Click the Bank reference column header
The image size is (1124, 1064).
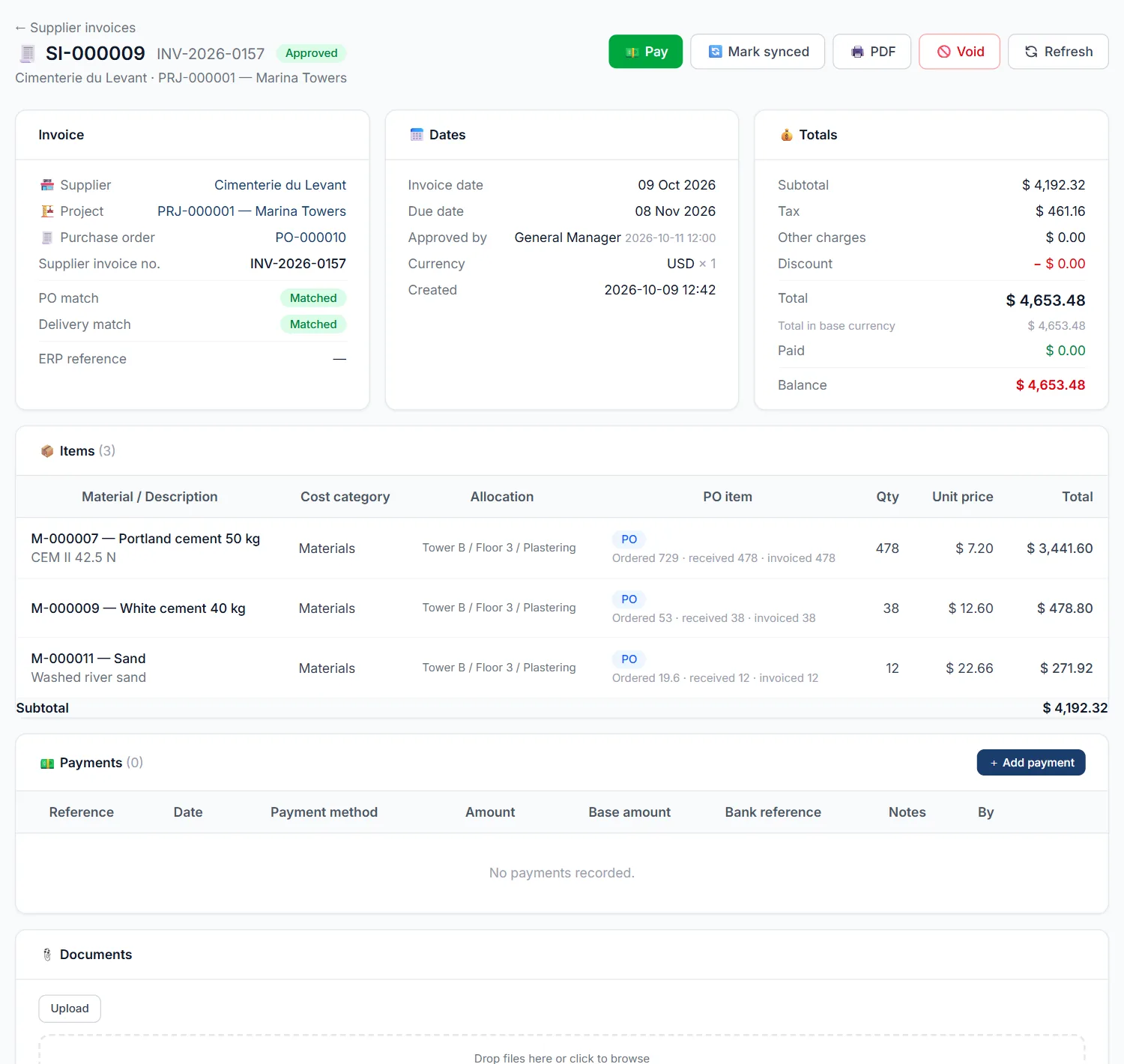[773, 812]
